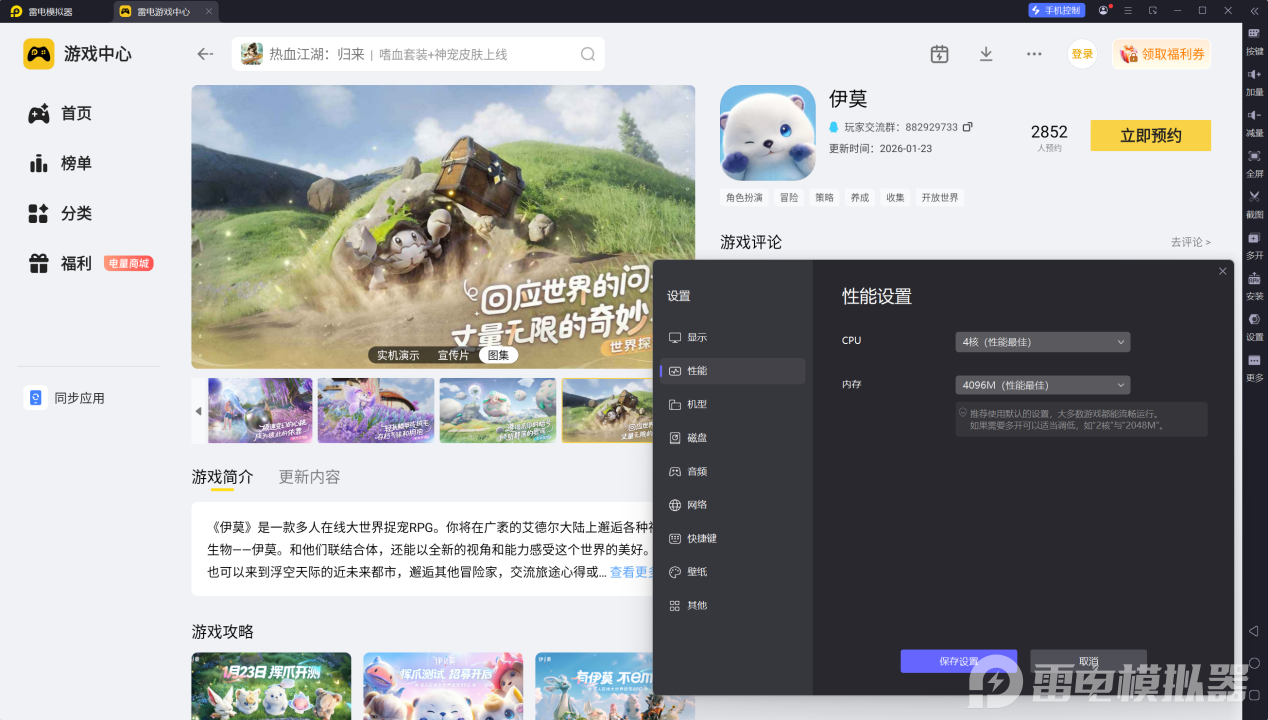Click the 去评论 link

(1190, 242)
